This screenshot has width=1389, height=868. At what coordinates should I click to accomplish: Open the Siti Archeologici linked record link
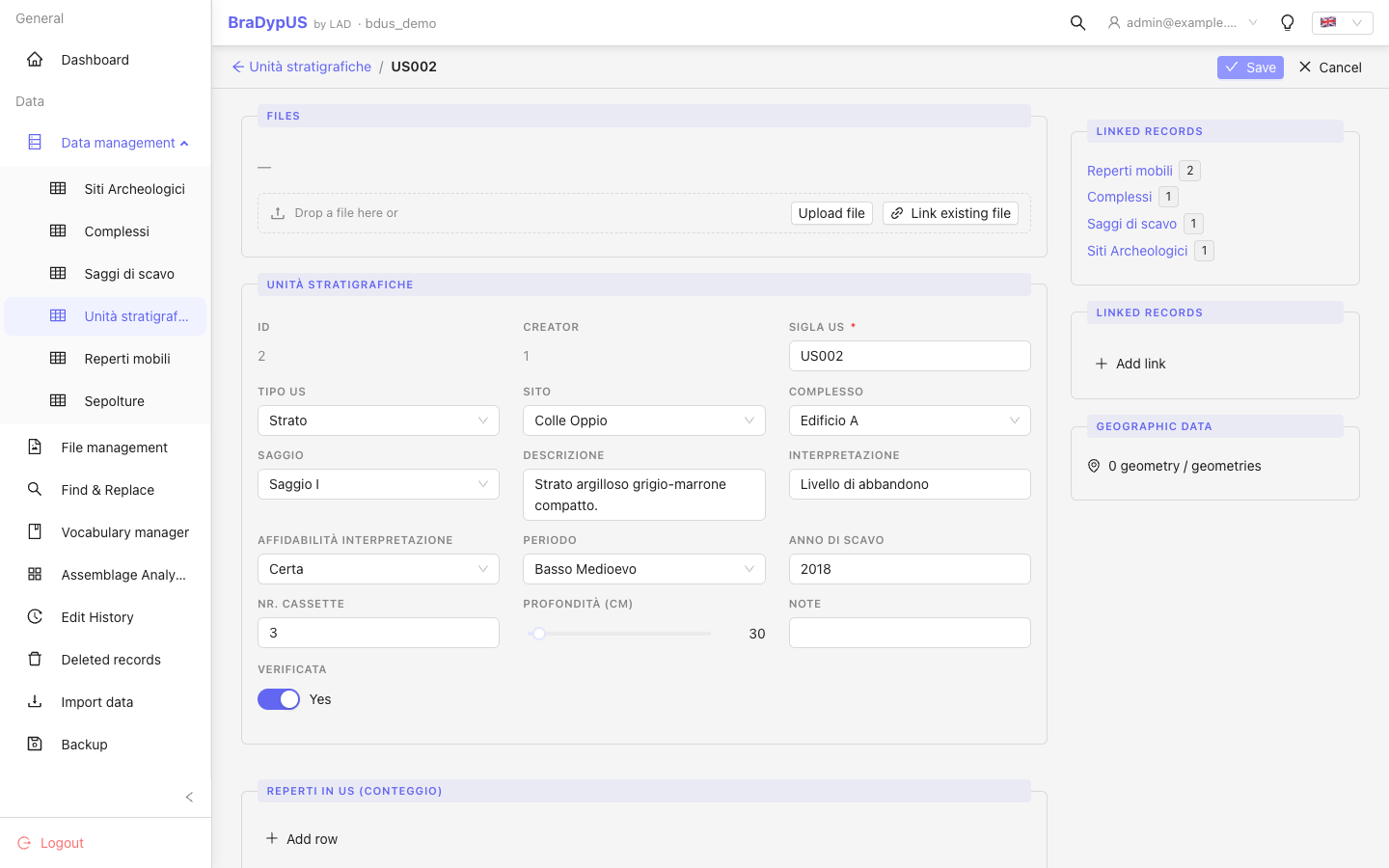pos(1137,251)
